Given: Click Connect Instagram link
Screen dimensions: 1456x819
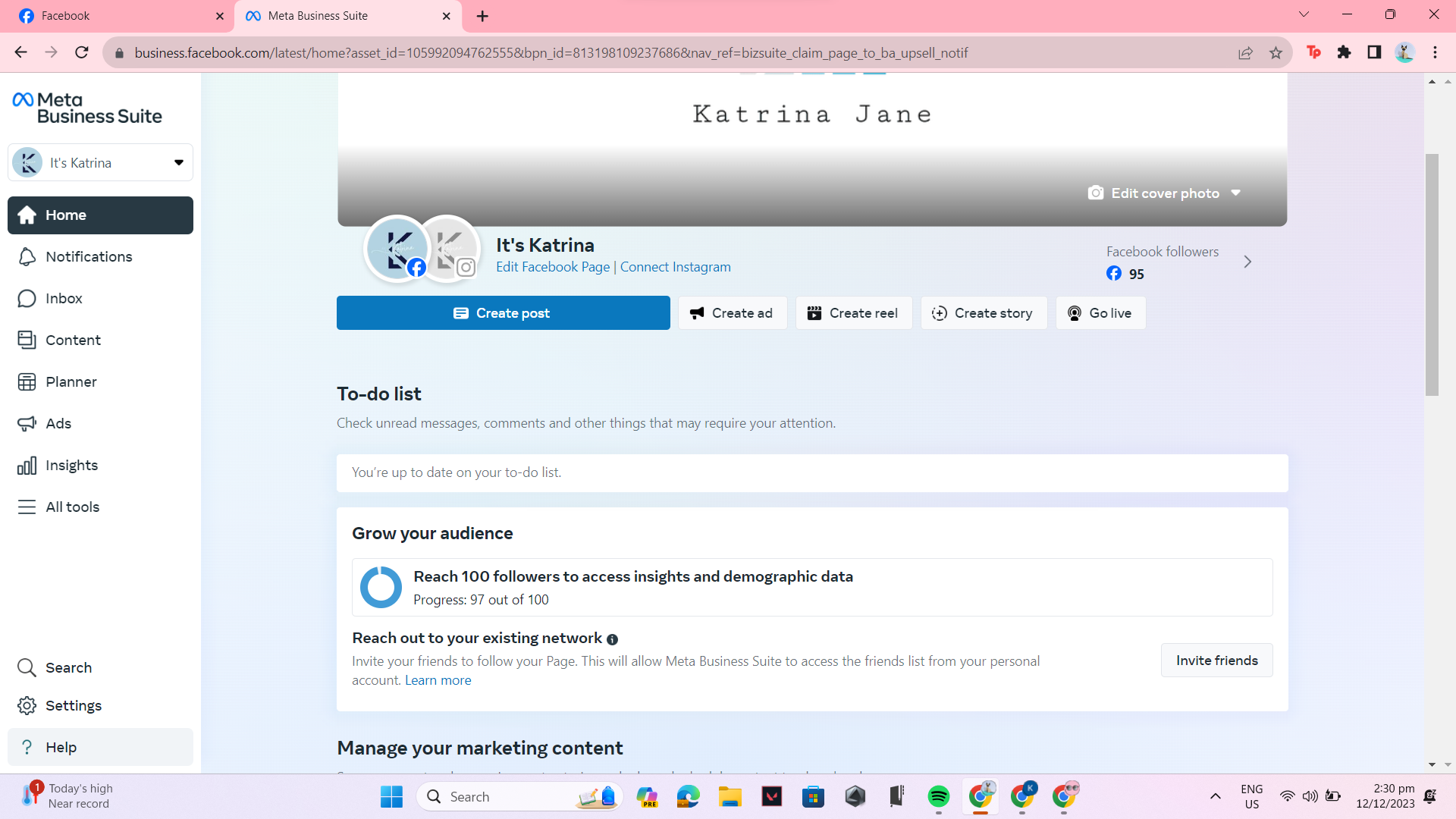Looking at the screenshot, I should point(676,267).
